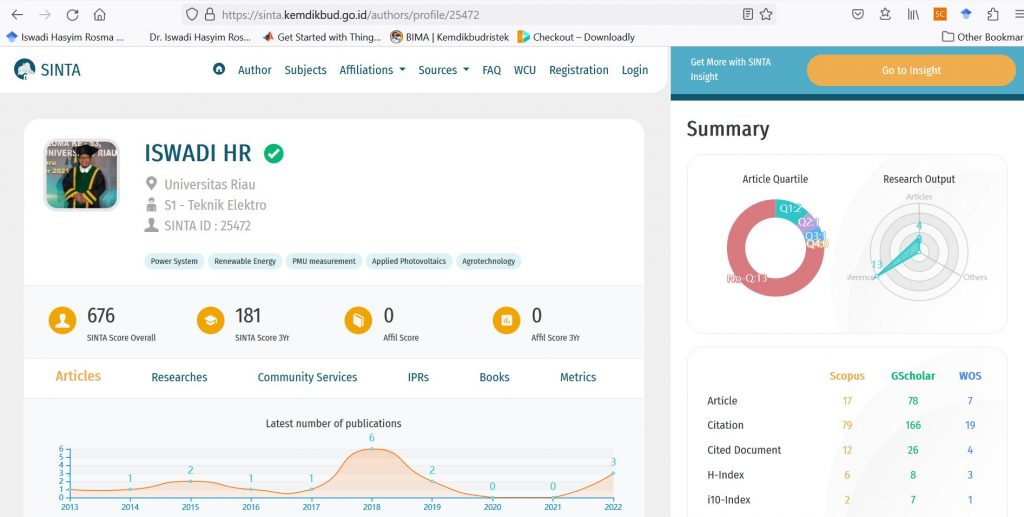Click the author profile photo
This screenshot has width=1024, height=517.
pyautogui.click(x=82, y=174)
